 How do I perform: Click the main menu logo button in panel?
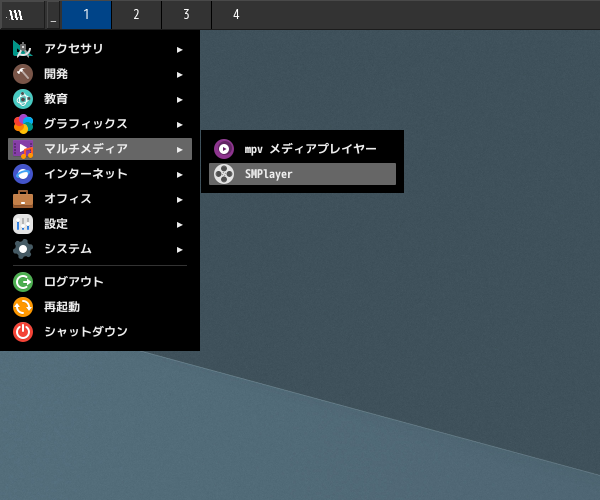[x=22, y=15]
